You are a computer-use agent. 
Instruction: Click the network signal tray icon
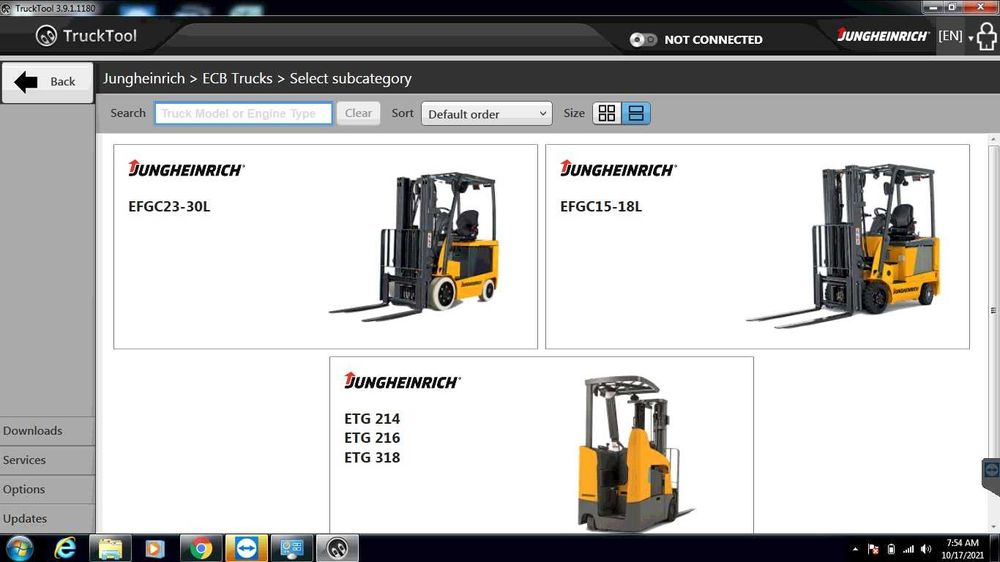[x=908, y=549]
